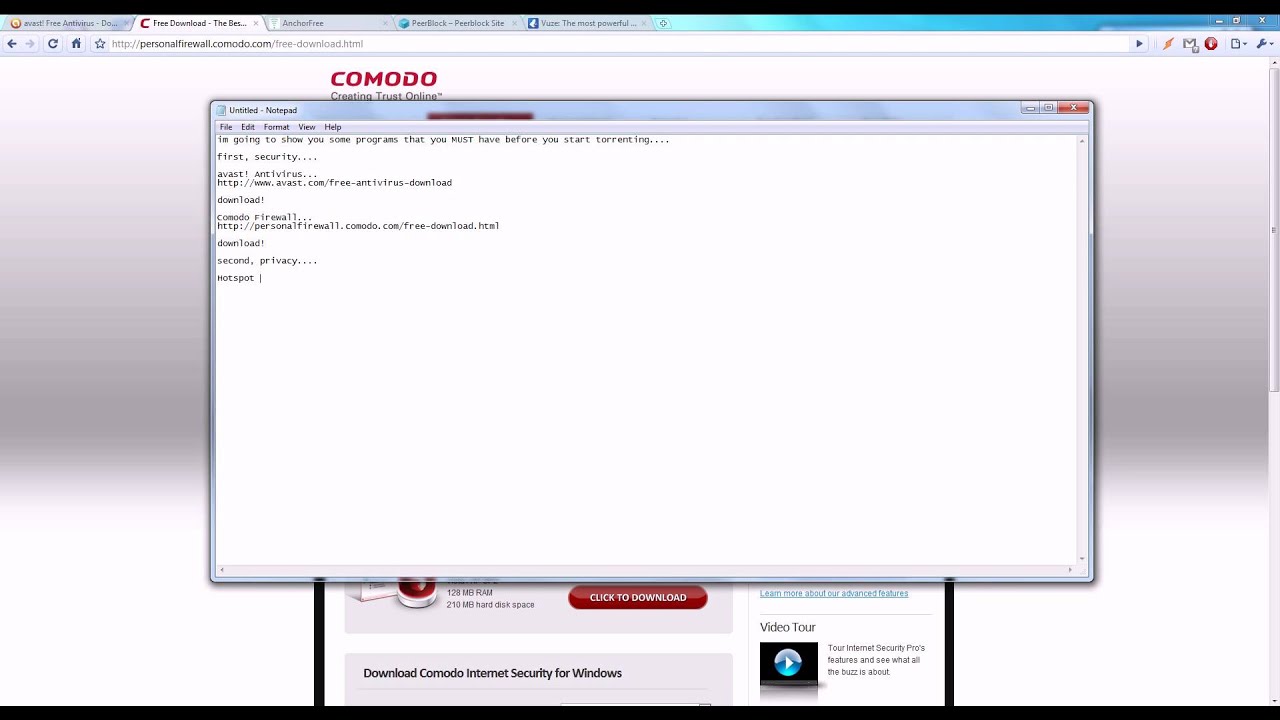The height and width of the screenshot is (720, 1280).
Task: Close the Untitled Notepad window
Action: point(1073,107)
